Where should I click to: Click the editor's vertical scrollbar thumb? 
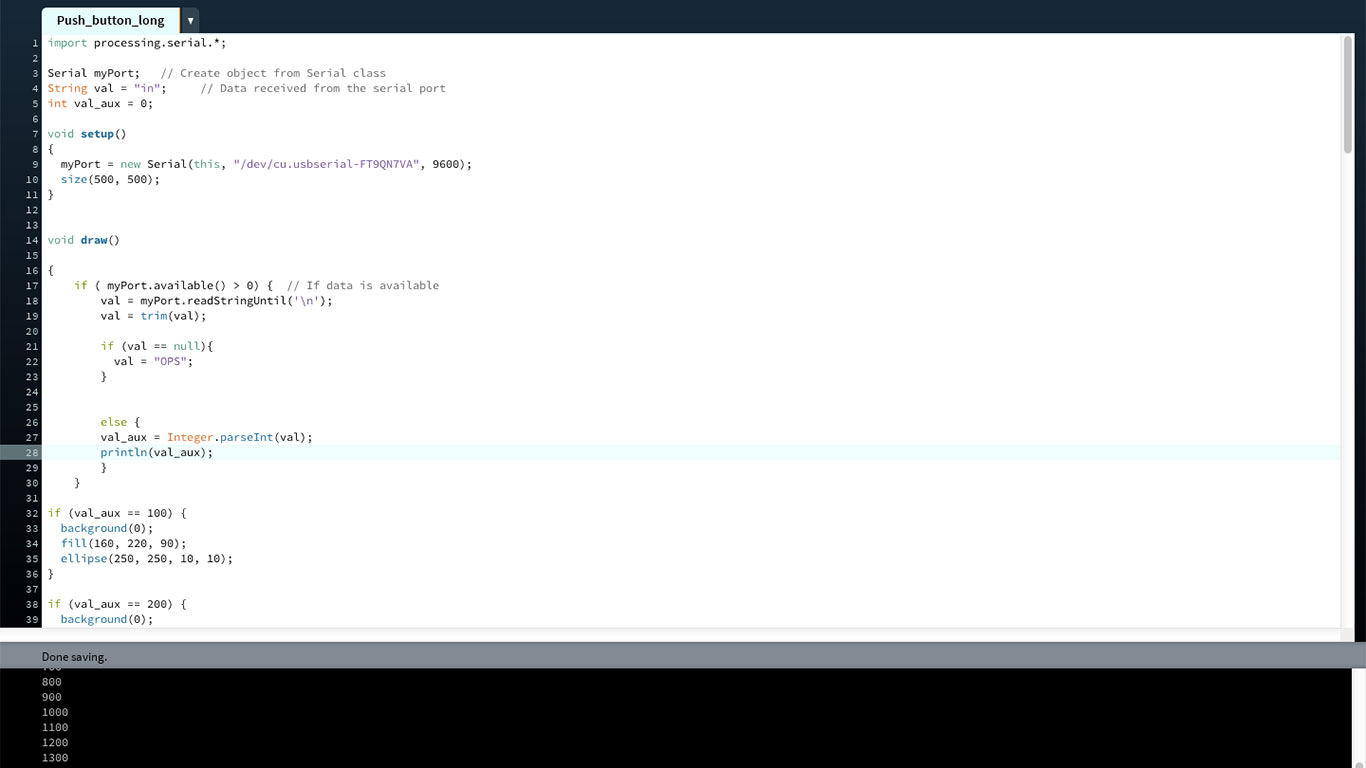1348,93
